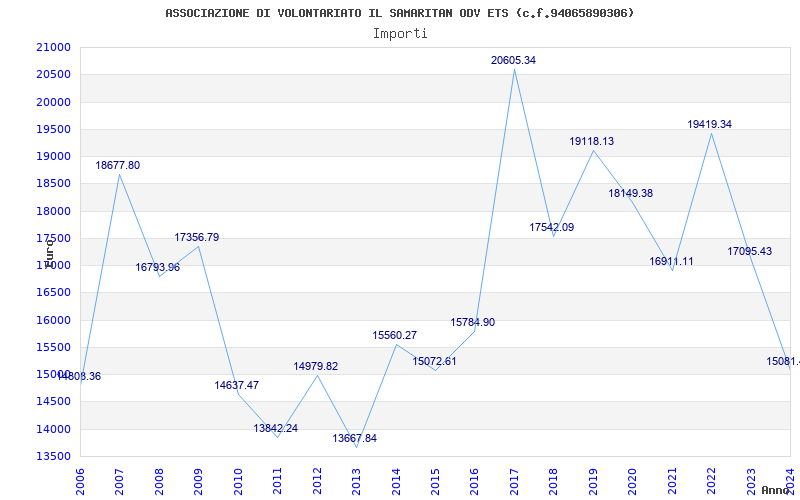Screen dimensions: 800x500
Task: Click the 13500 y-axis tick label
Action: point(53,456)
